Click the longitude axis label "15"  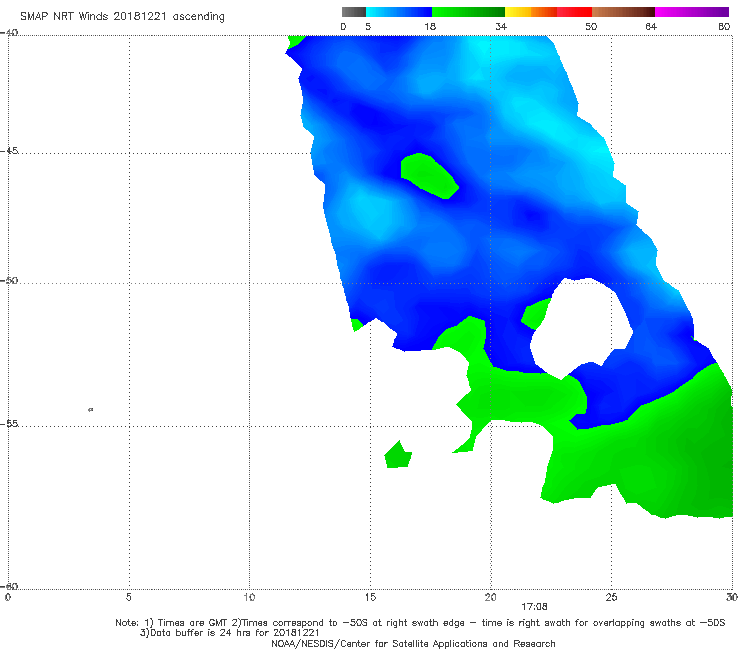click(370, 597)
